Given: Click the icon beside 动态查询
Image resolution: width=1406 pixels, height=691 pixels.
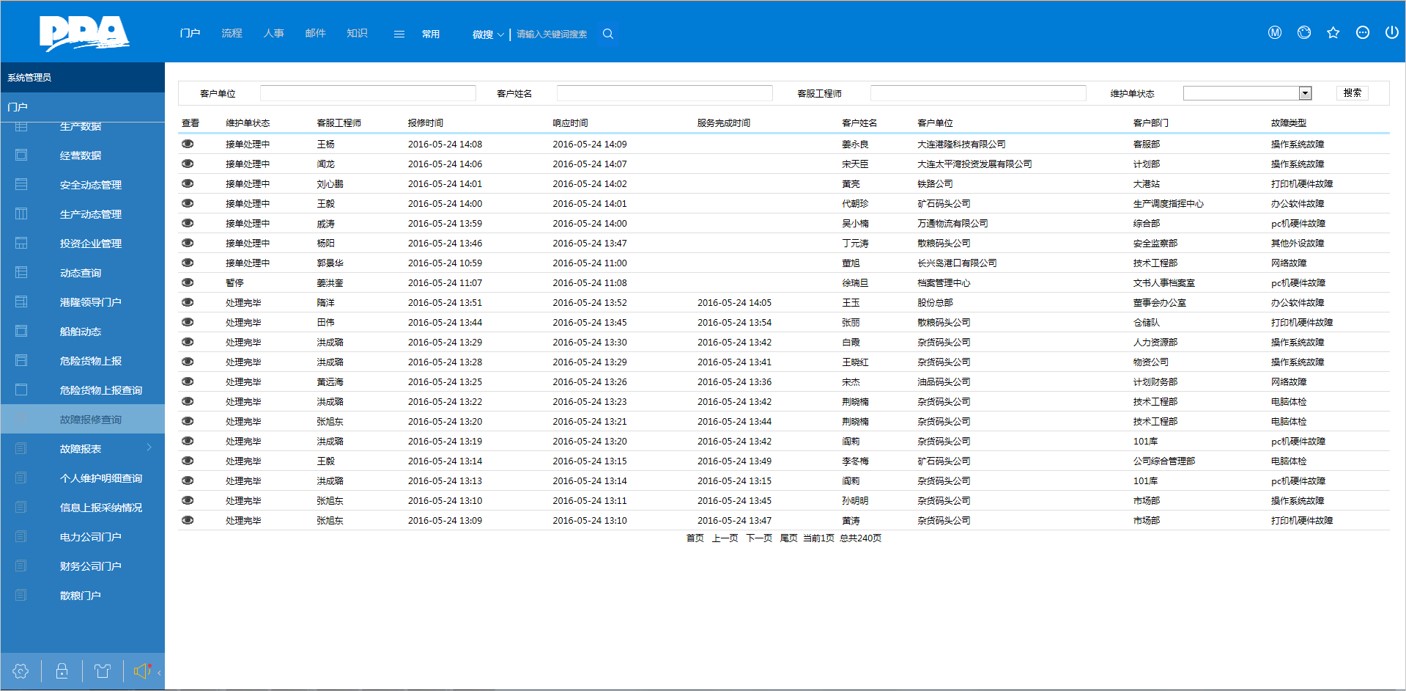Looking at the screenshot, I should [x=21, y=272].
